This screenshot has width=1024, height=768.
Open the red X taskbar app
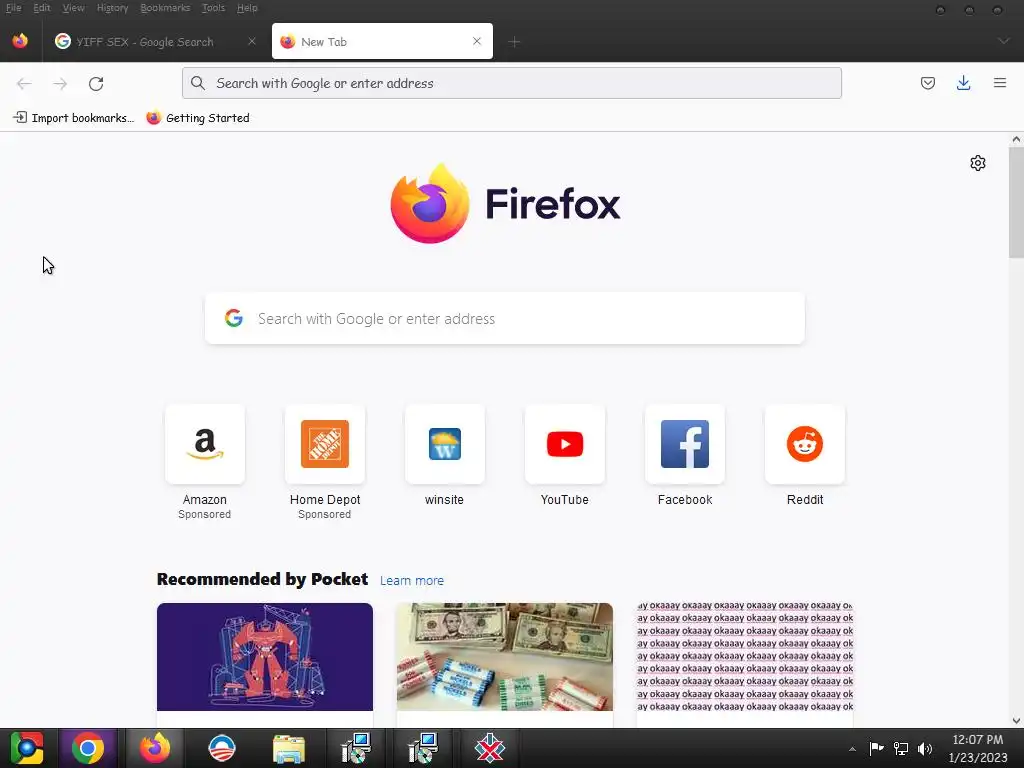coord(489,748)
